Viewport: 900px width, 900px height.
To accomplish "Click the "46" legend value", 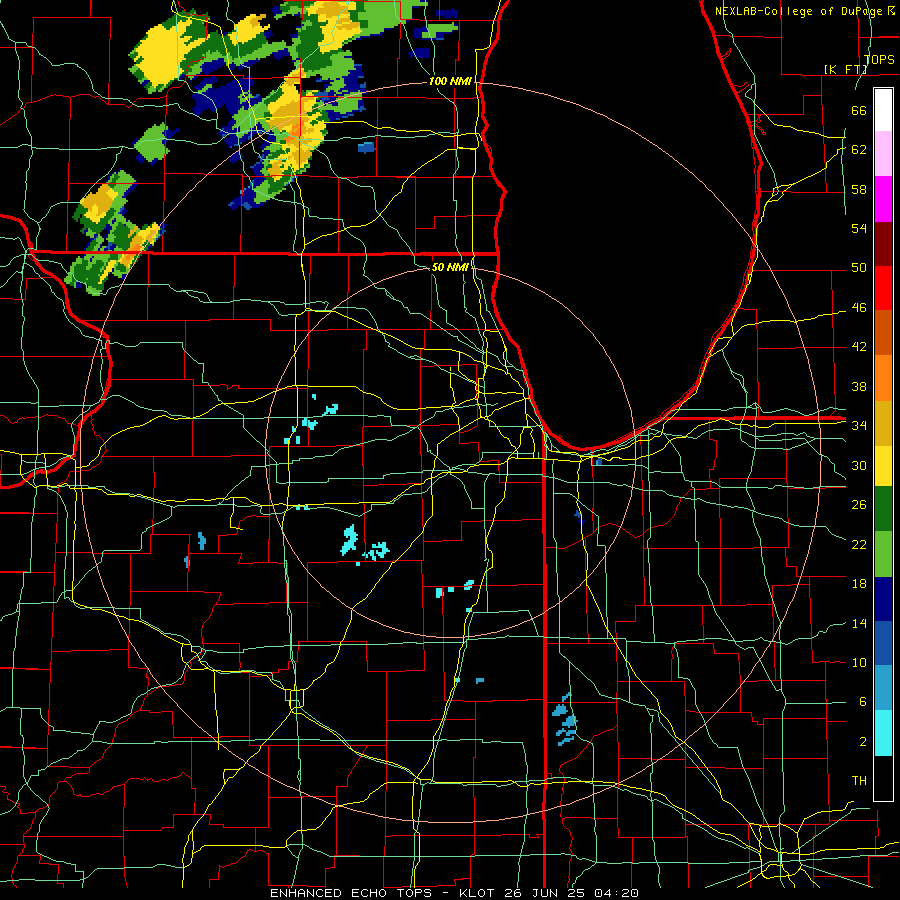I will tap(859, 308).
